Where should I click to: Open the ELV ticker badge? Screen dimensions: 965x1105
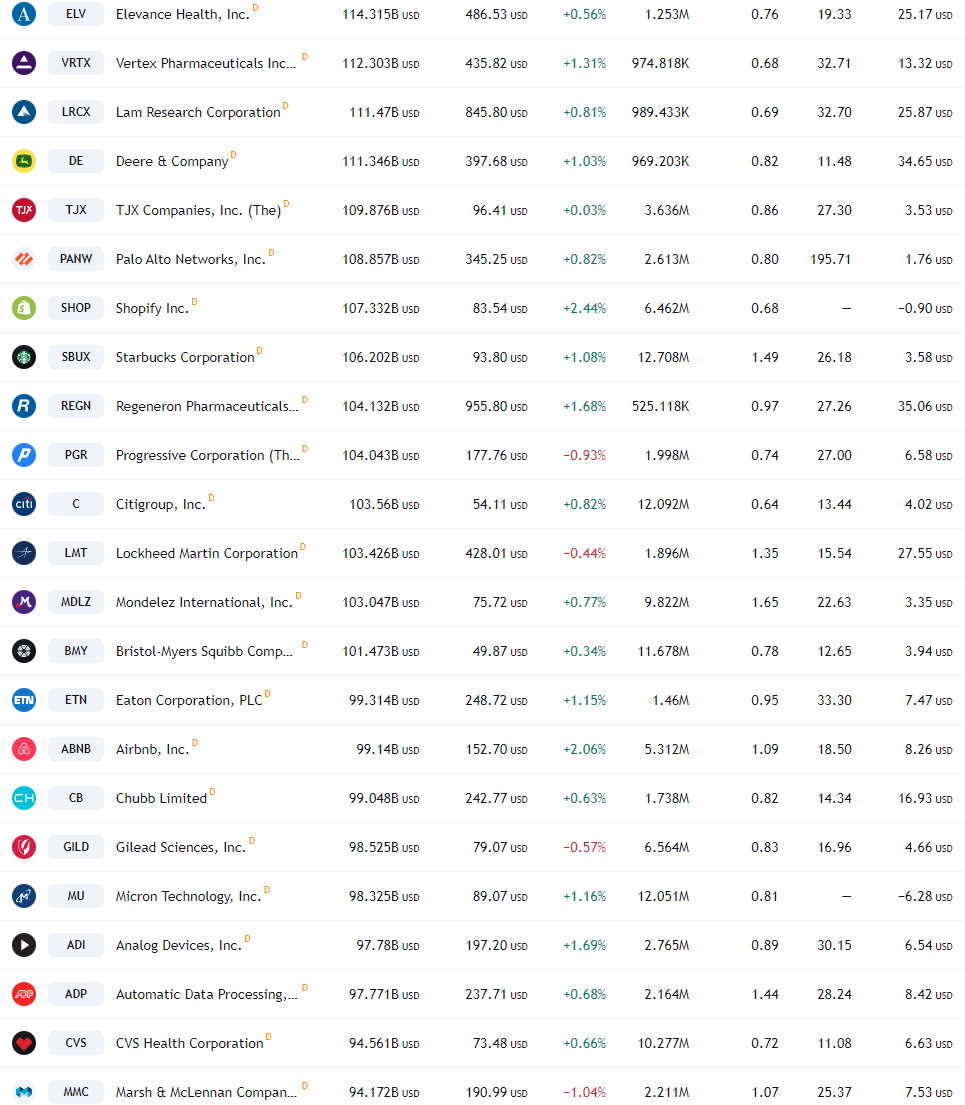75,14
